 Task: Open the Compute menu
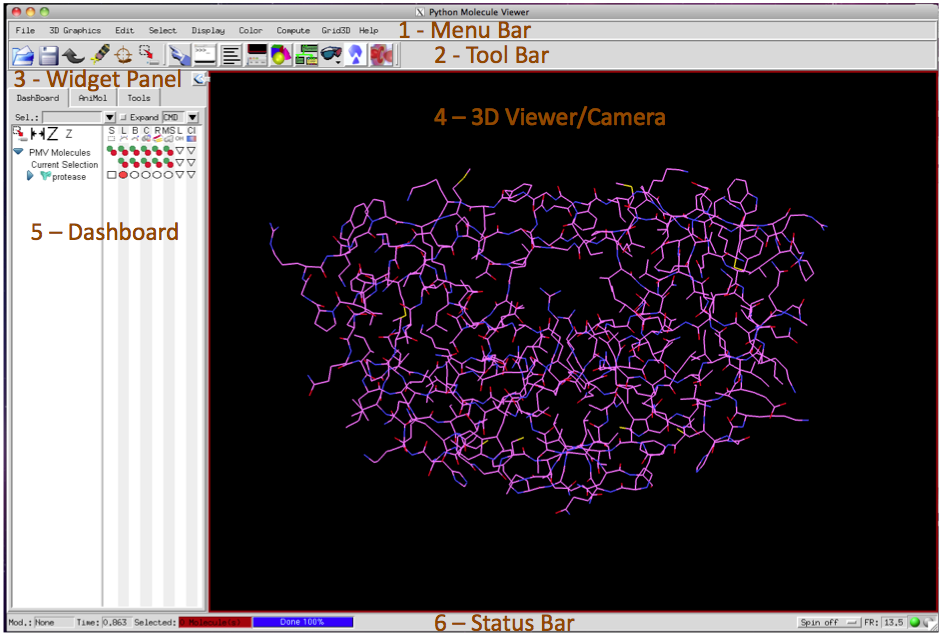point(293,30)
